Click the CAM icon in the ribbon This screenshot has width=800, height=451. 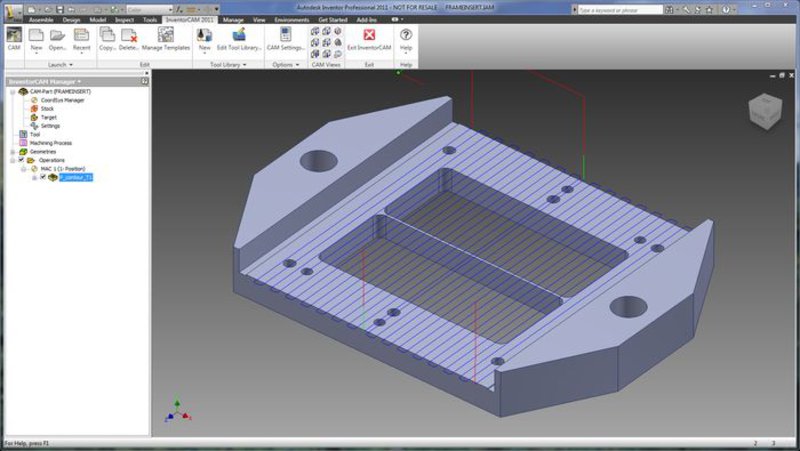pyautogui.click(x=14, y=36)
